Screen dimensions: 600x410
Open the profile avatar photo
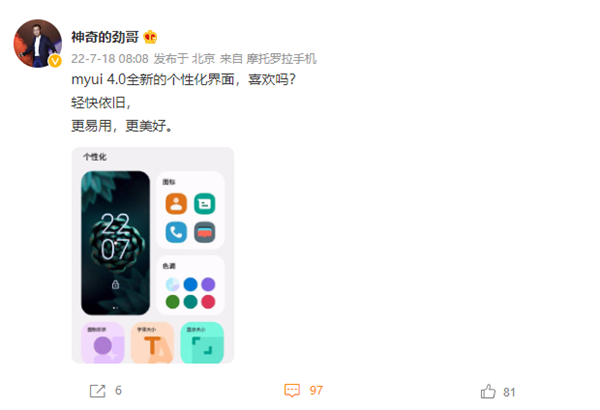click(38, 44)
